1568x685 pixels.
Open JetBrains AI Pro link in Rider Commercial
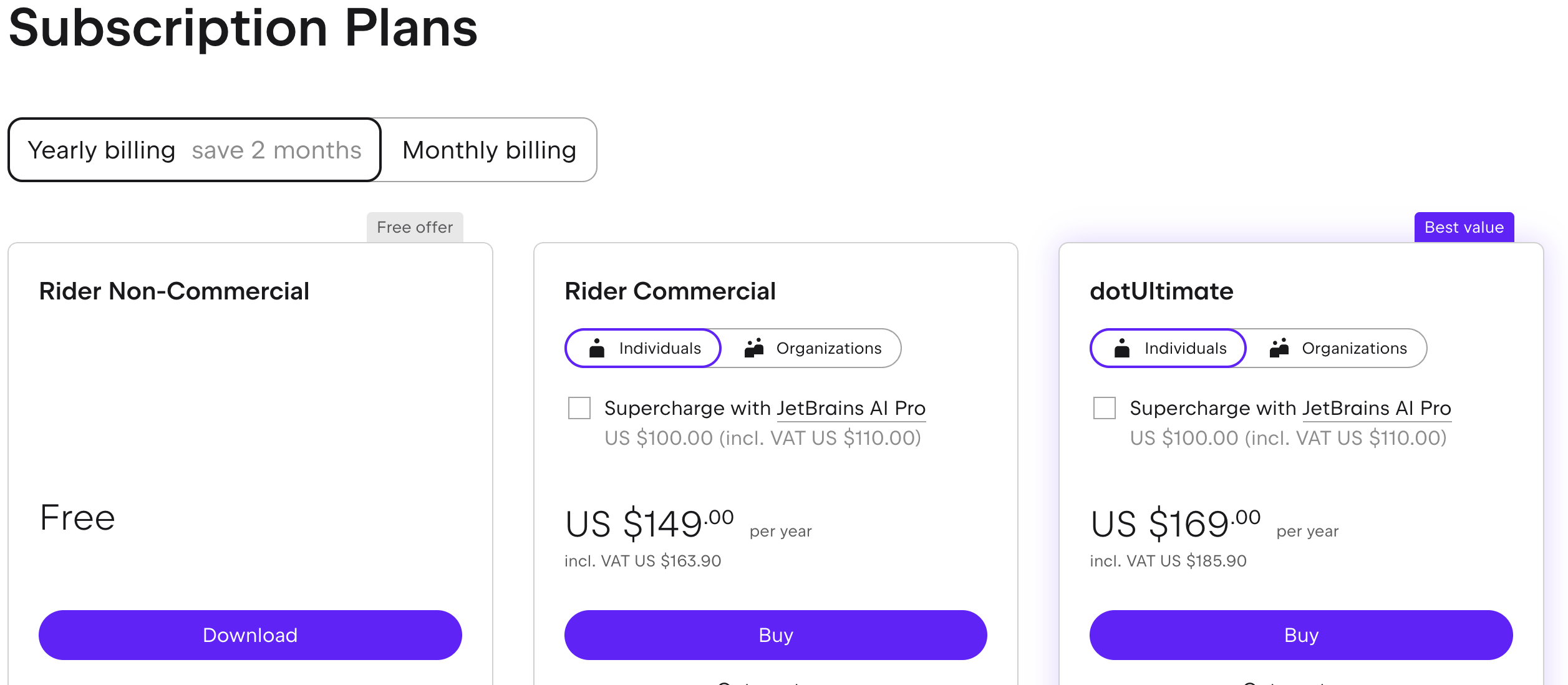click(851, 409)
